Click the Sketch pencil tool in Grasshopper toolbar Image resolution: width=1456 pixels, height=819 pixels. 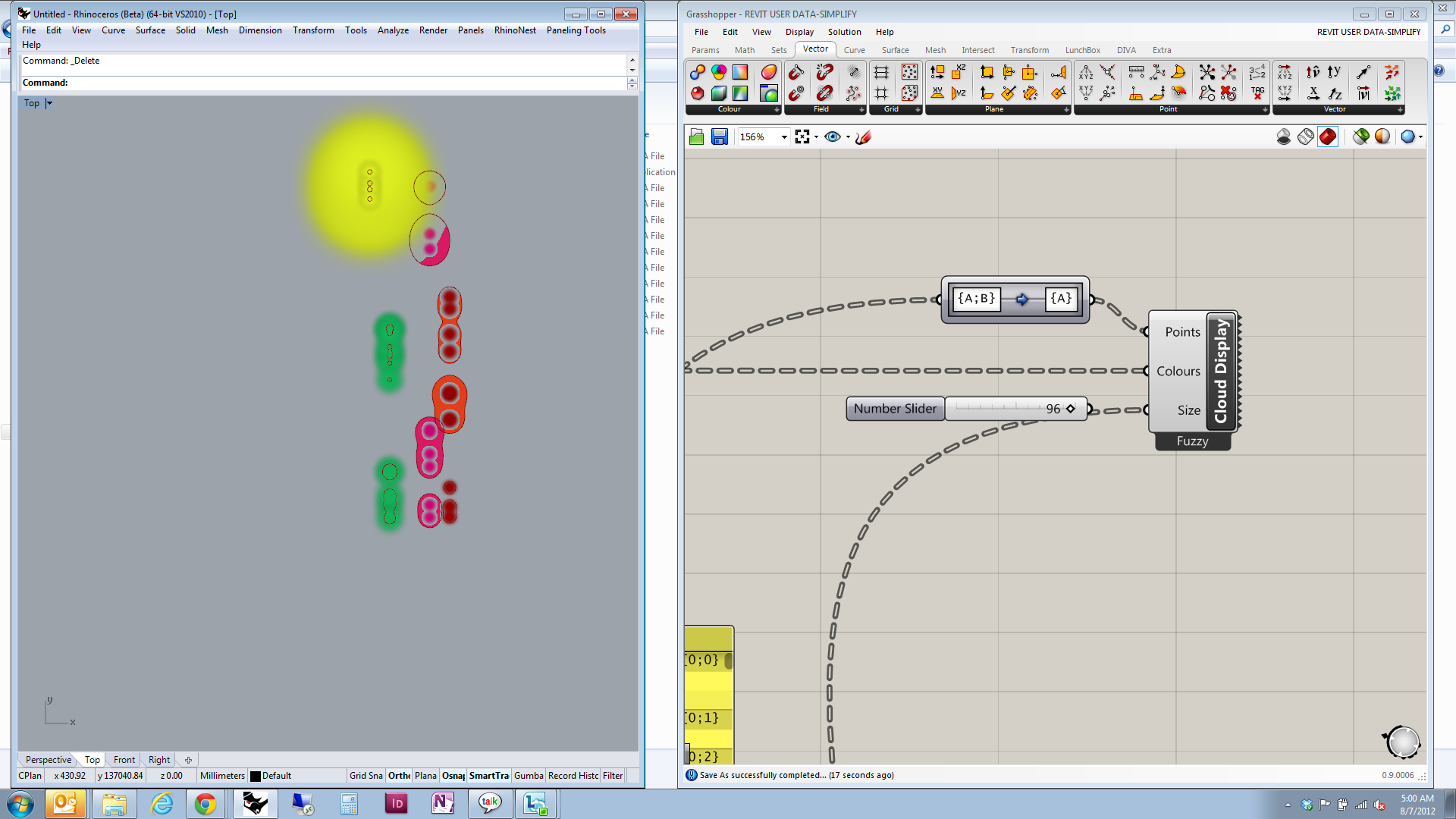tap(863, 136)
